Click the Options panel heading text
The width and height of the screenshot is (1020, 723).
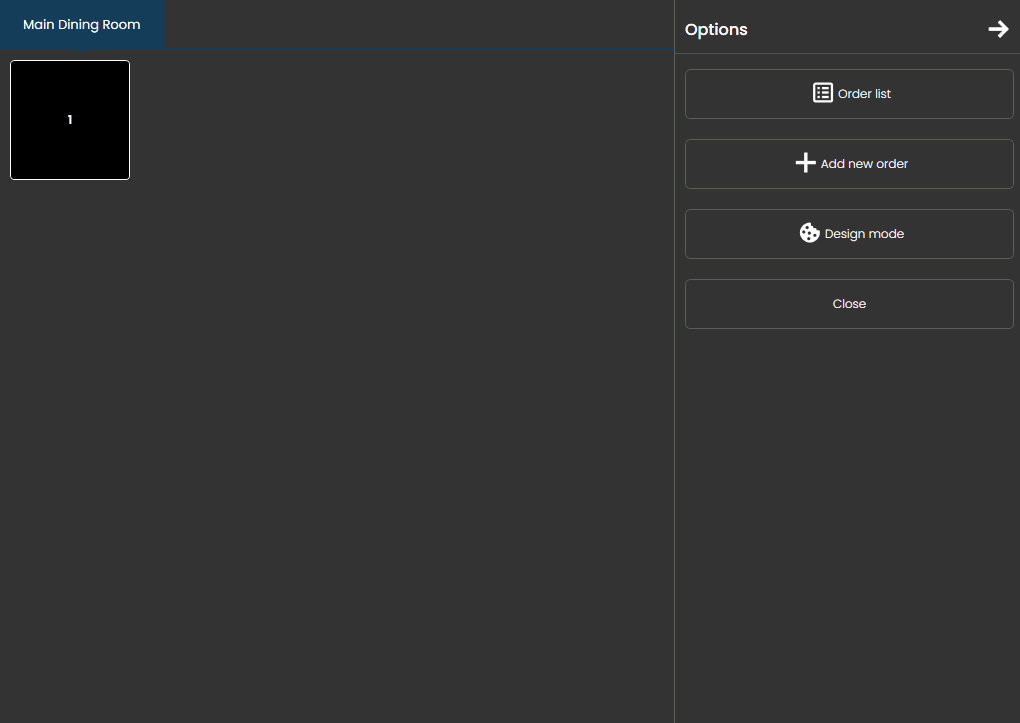[716, 30]
